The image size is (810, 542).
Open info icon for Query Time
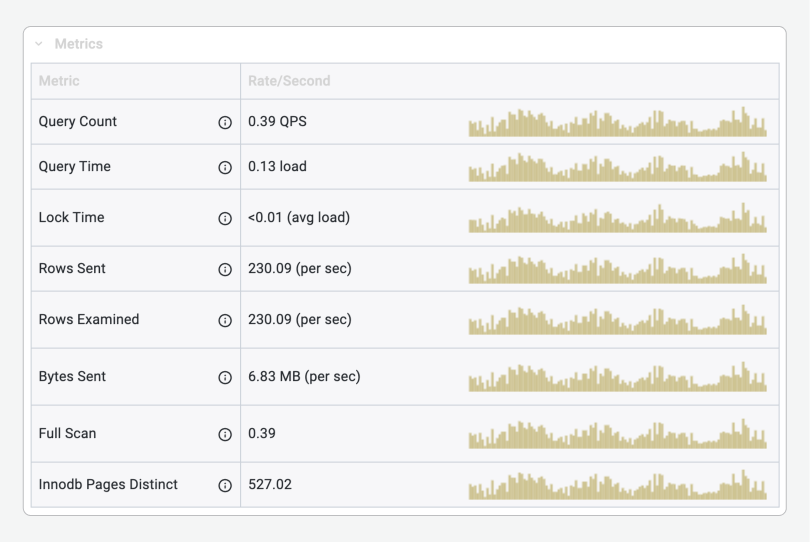coord(225,167)
